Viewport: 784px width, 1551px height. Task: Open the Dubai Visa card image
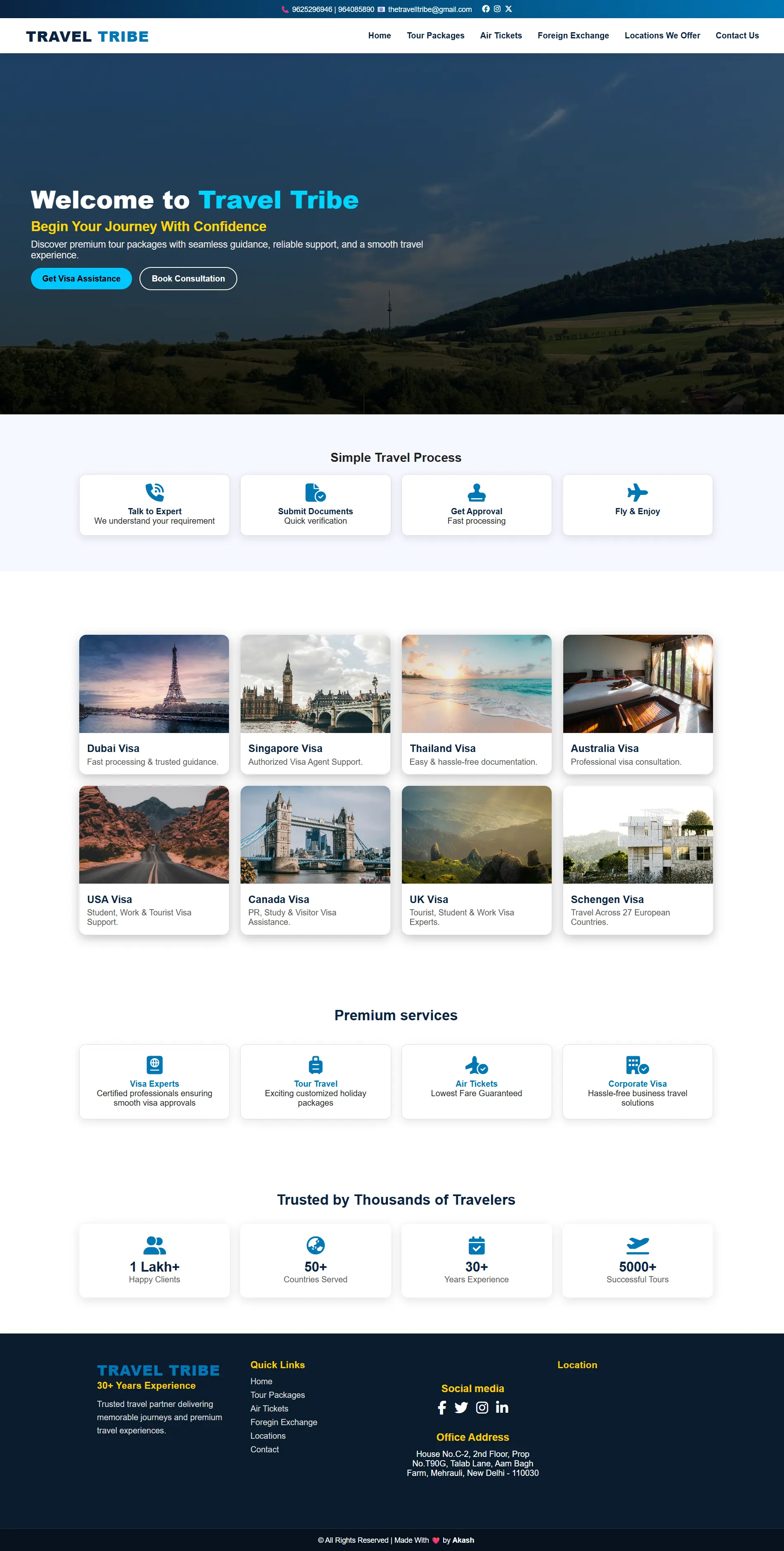(154, 683)
